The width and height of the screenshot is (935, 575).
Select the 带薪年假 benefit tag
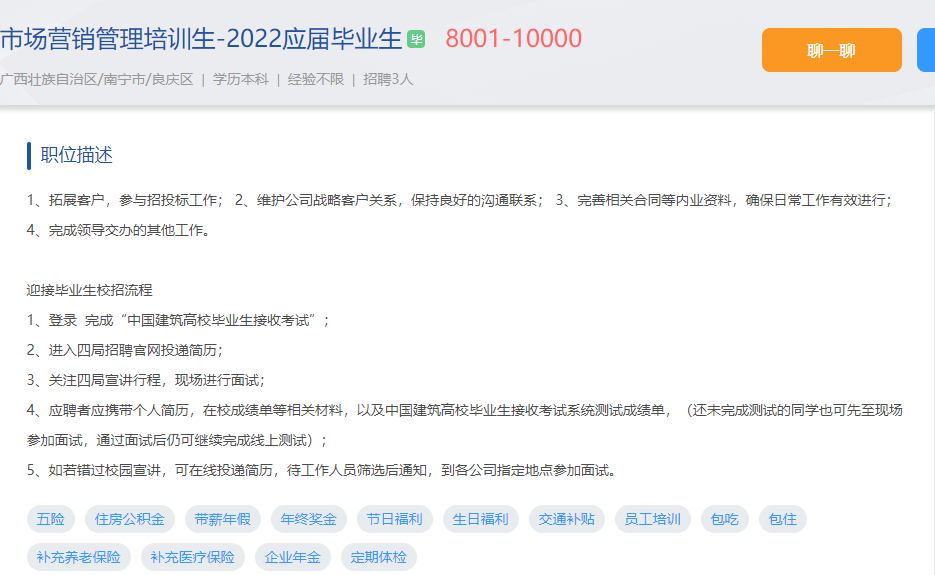[x=222, y=520]
